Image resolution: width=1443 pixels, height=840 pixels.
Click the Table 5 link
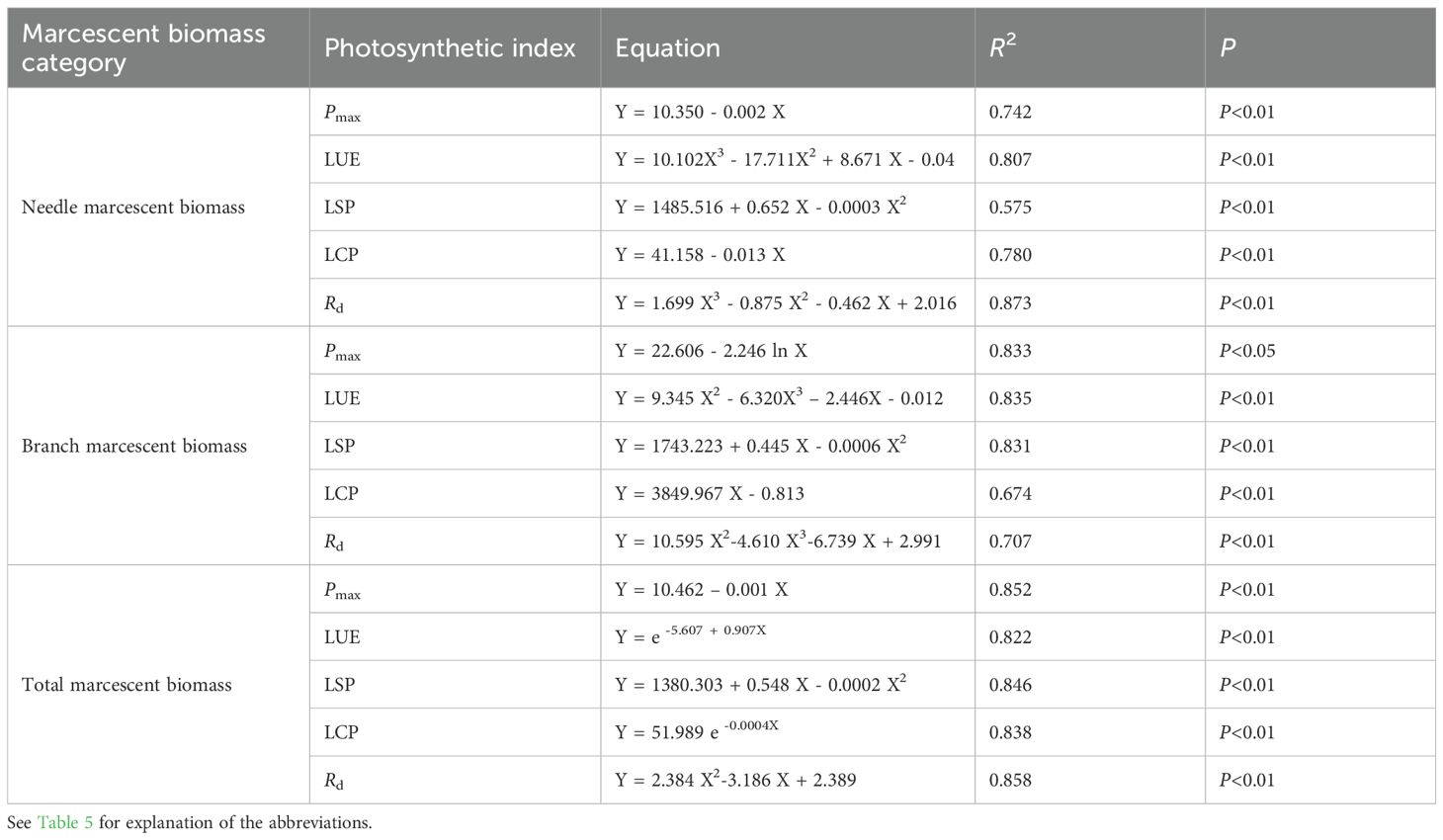[x=65, y=822]
